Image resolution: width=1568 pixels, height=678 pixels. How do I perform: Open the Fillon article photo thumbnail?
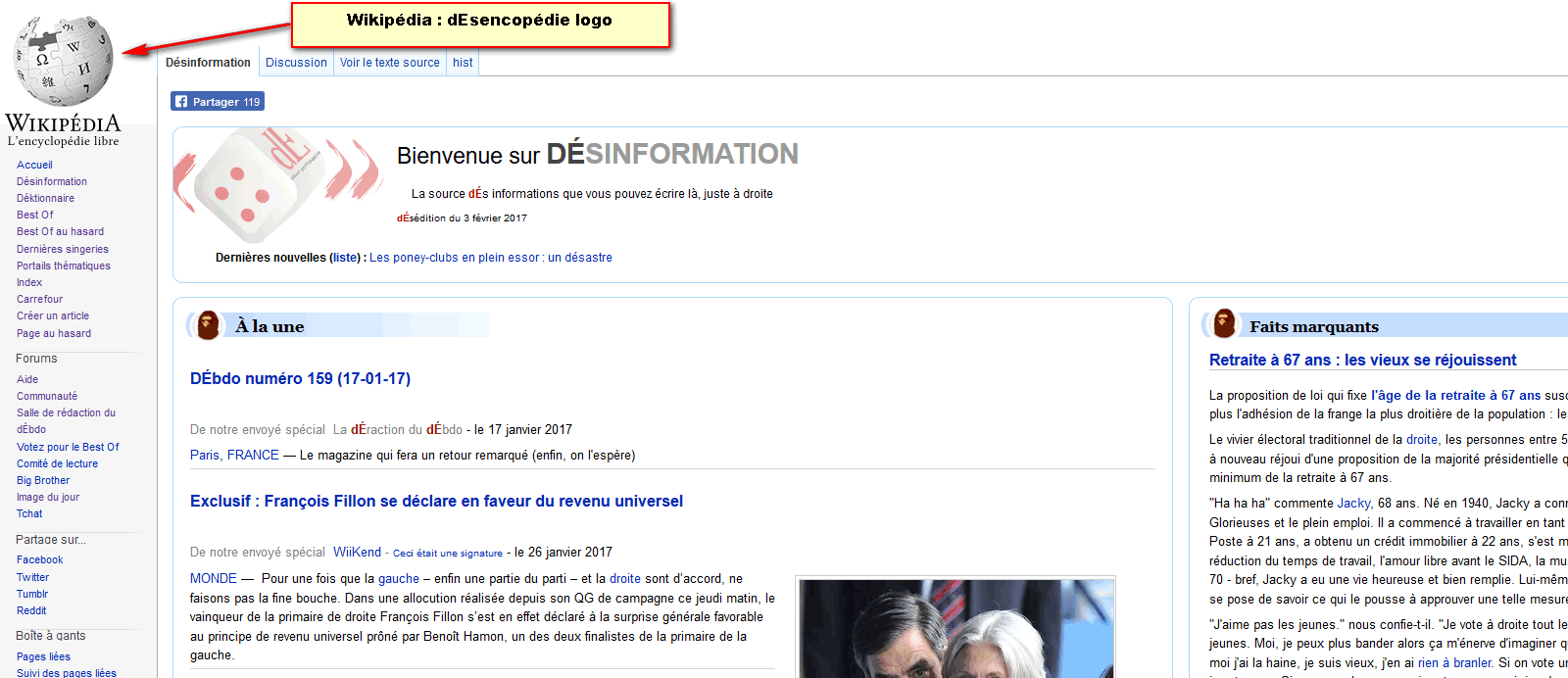956,628
